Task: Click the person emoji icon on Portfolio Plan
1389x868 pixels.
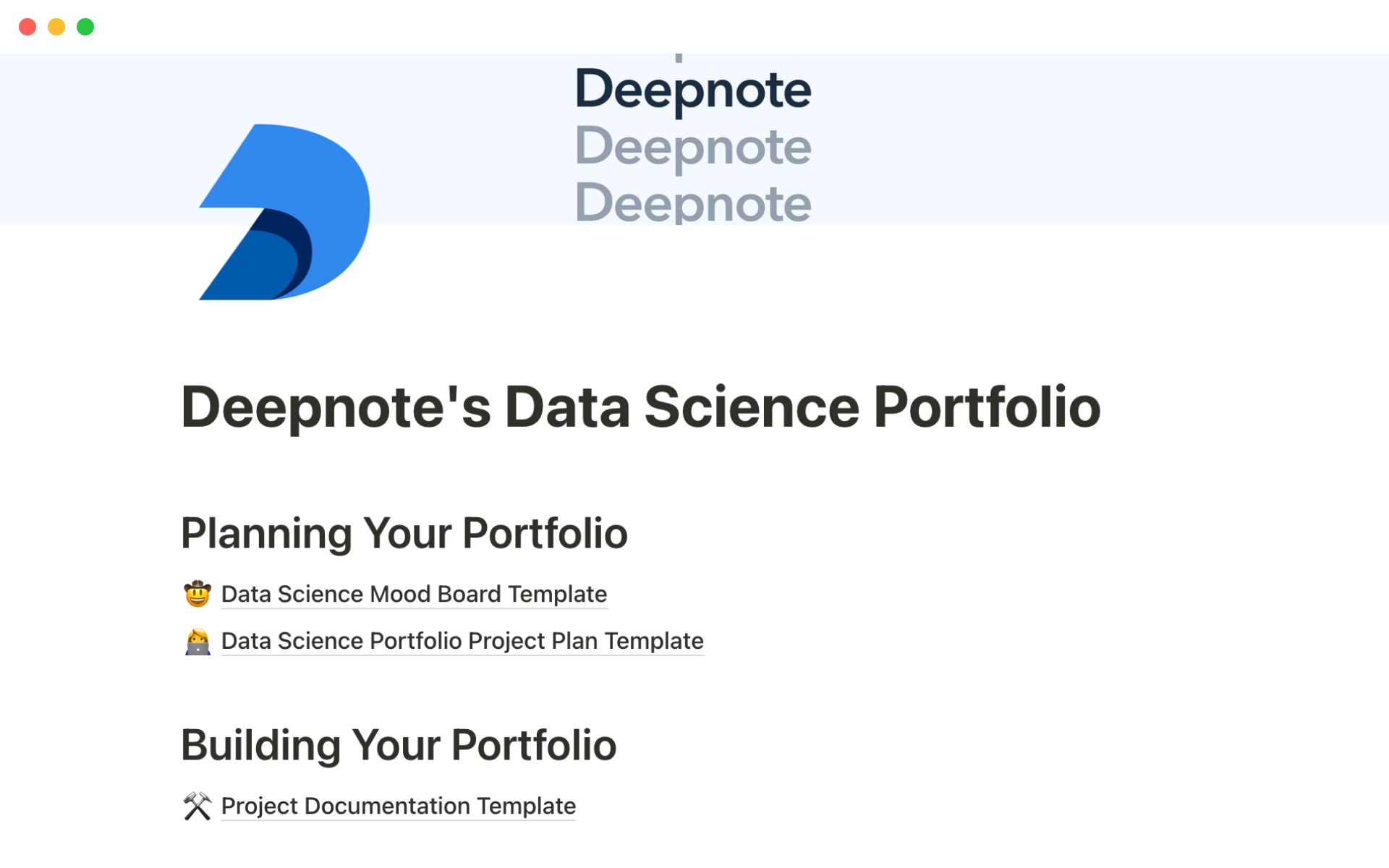Action: point(197,639)
